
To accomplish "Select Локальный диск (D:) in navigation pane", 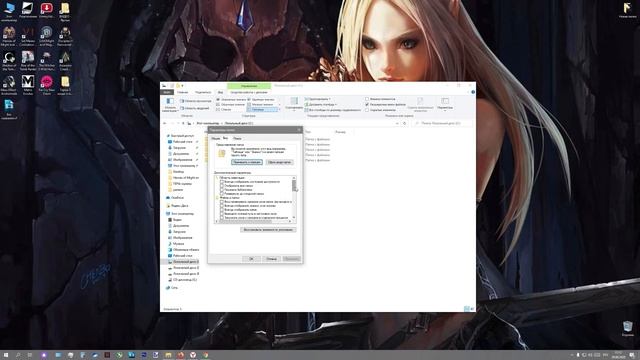I will pos(183,268).
